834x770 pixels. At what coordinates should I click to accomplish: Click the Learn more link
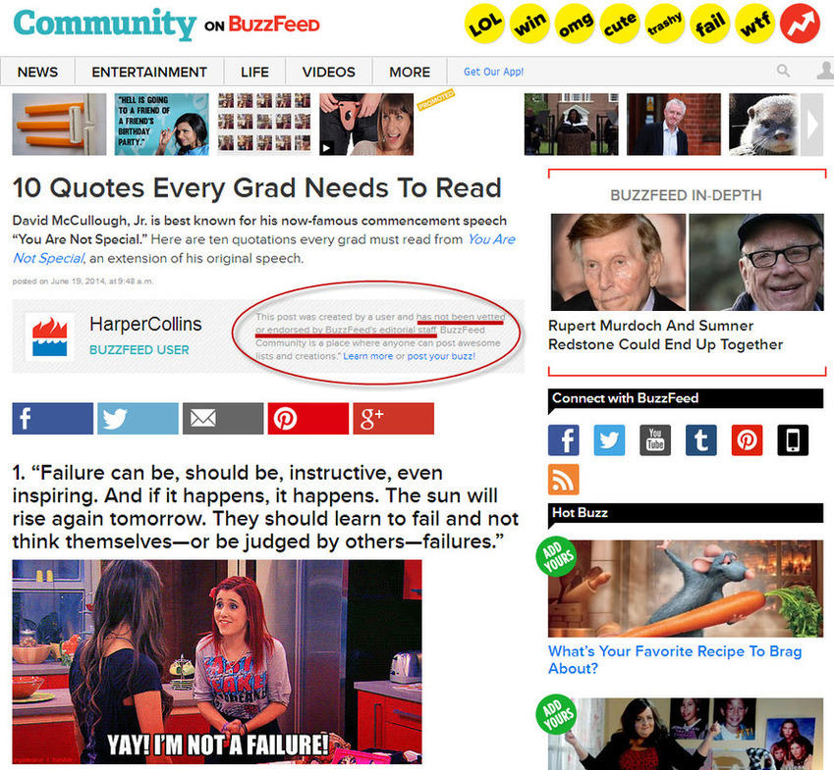click(x=368, y=356)
